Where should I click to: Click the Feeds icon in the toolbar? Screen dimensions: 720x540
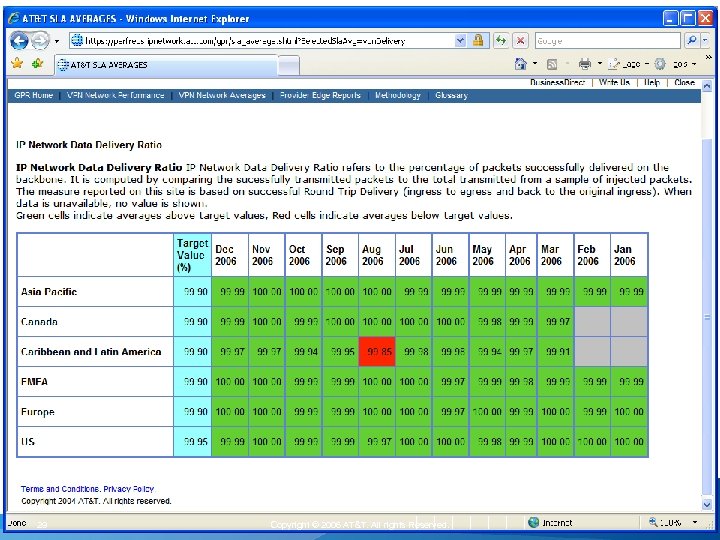pyautogui.click(x=552, y=64)
